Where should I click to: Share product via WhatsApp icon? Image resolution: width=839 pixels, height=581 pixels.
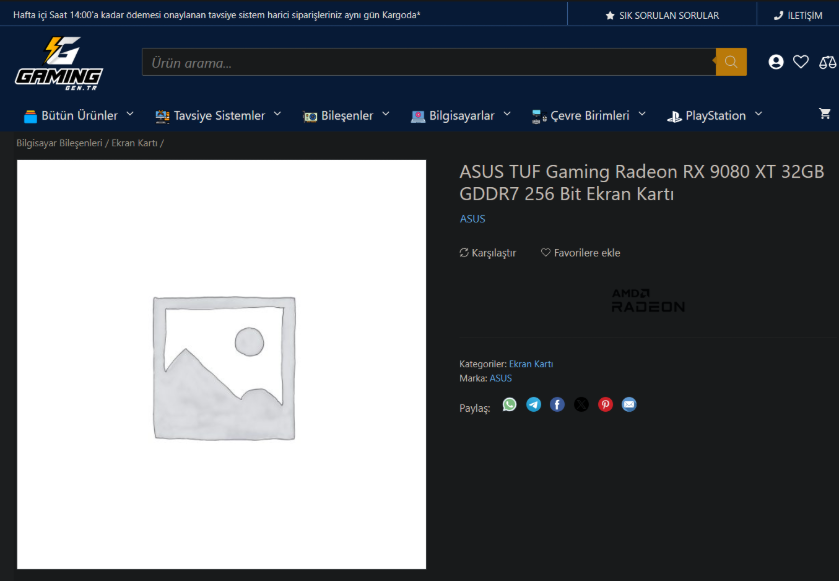[509, 404]
